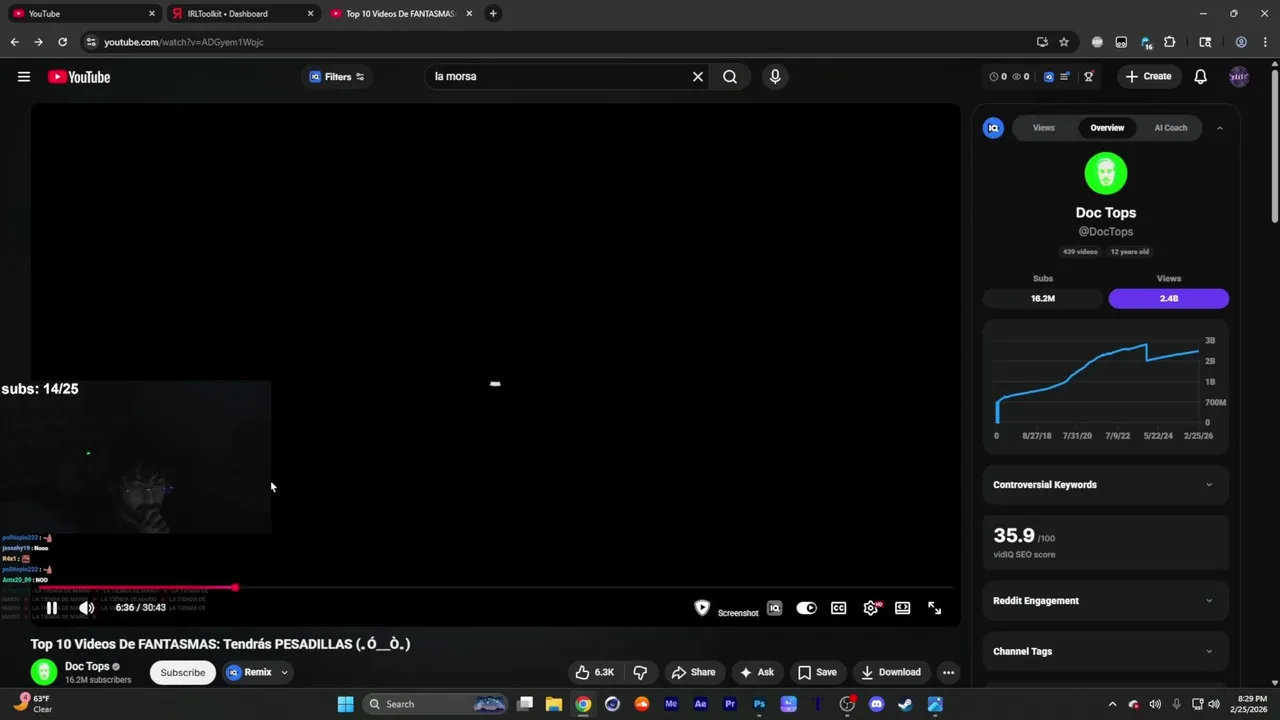Click the address bar URL
The image size is (1280, 720).
point(184,42)
